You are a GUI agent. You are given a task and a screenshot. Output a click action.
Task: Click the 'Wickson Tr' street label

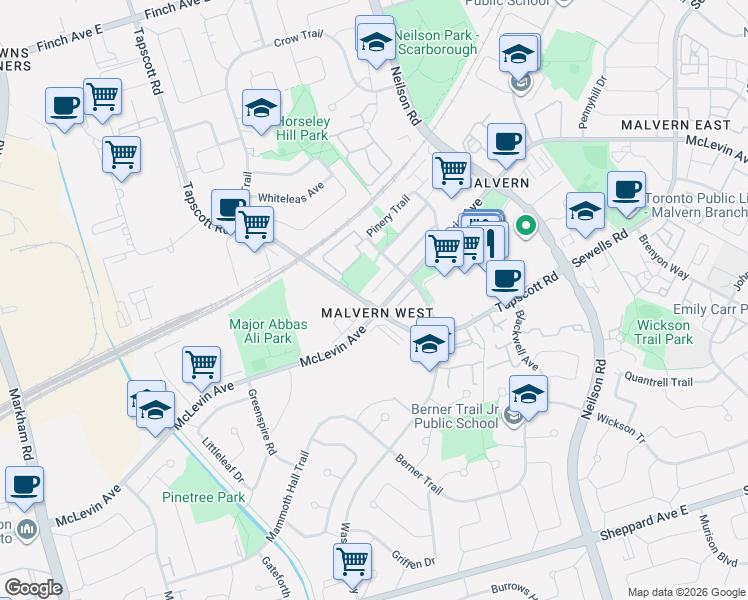tap(621, 428)
